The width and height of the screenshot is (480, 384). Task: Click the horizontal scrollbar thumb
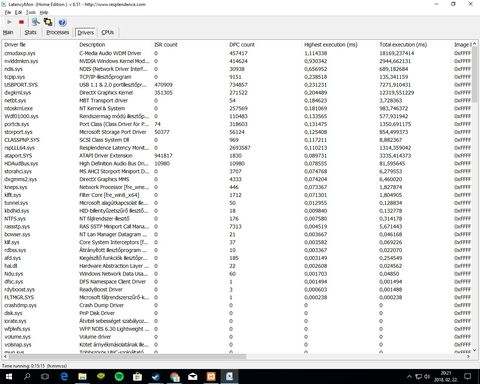(x=127, y=357)
